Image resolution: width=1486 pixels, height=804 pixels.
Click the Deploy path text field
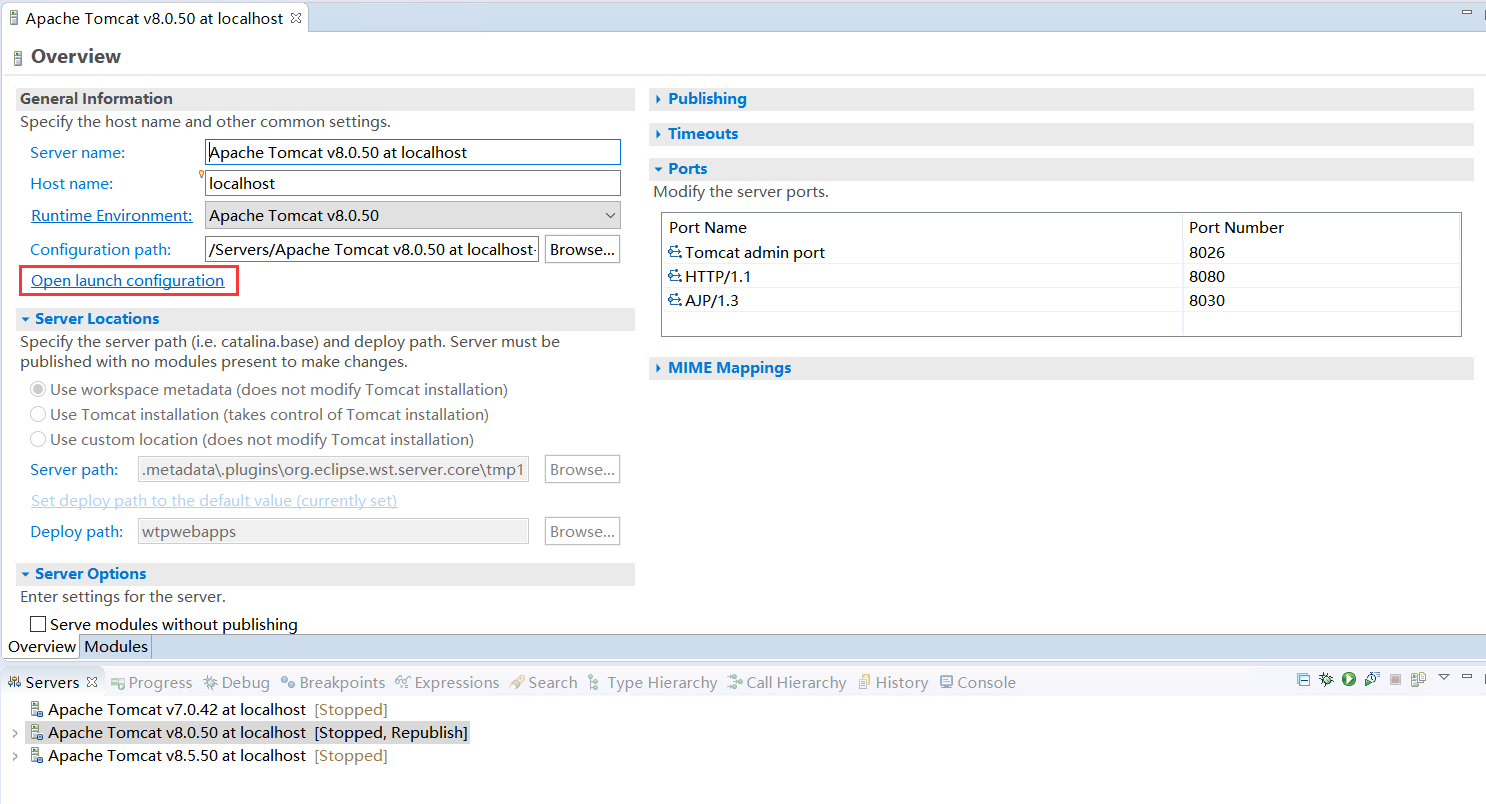point(333,531)
